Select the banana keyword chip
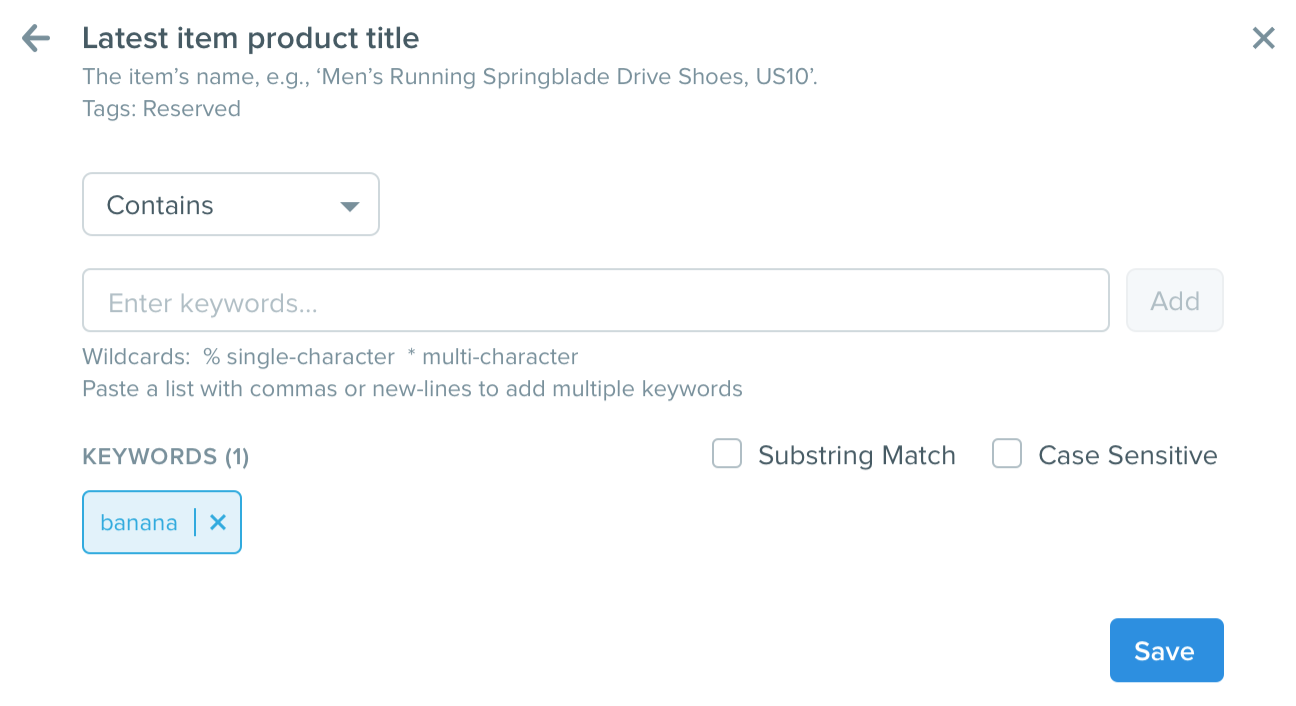The width and height of the screenshot is (1296, 706). (139, 522)
